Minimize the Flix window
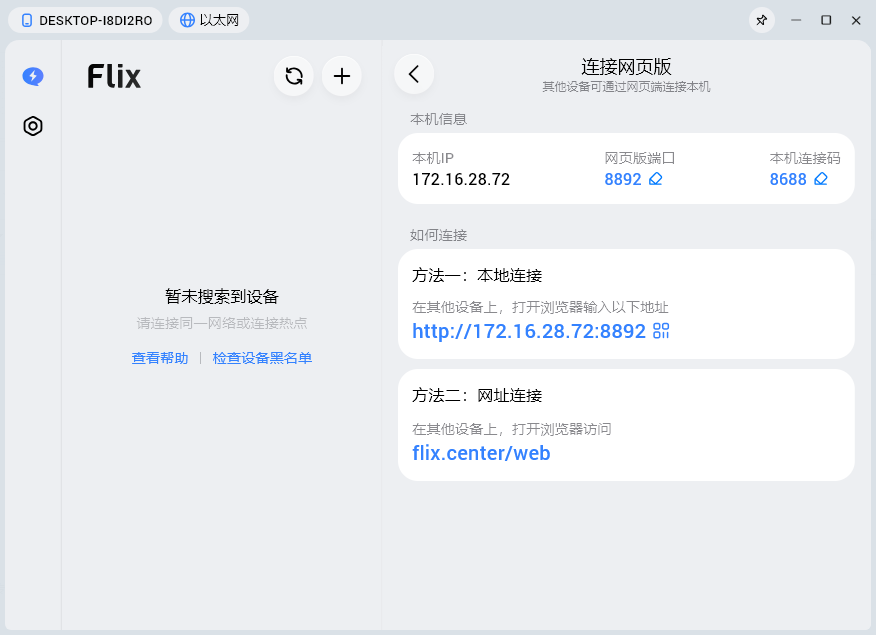Viewport: 876px width, 635px height. [x=796, y=21]
